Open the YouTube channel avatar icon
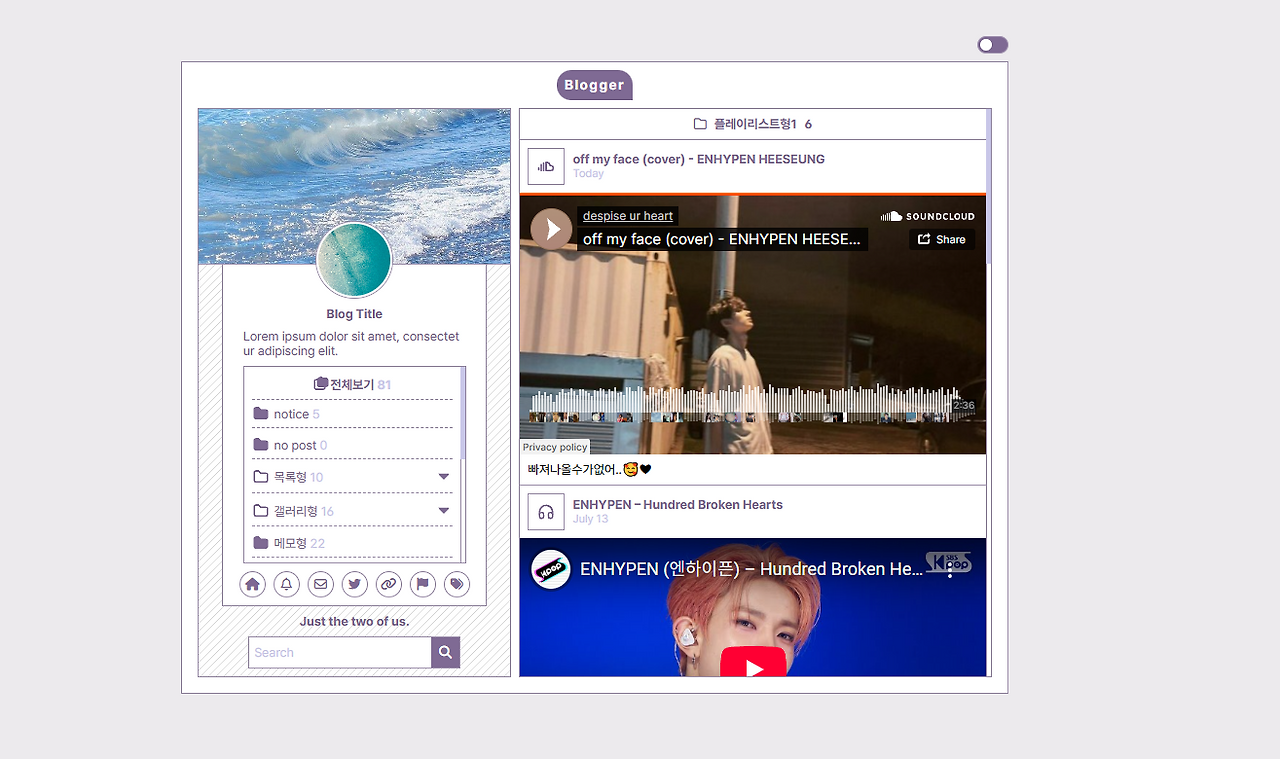1280x759 pixels. click(551, 569)
